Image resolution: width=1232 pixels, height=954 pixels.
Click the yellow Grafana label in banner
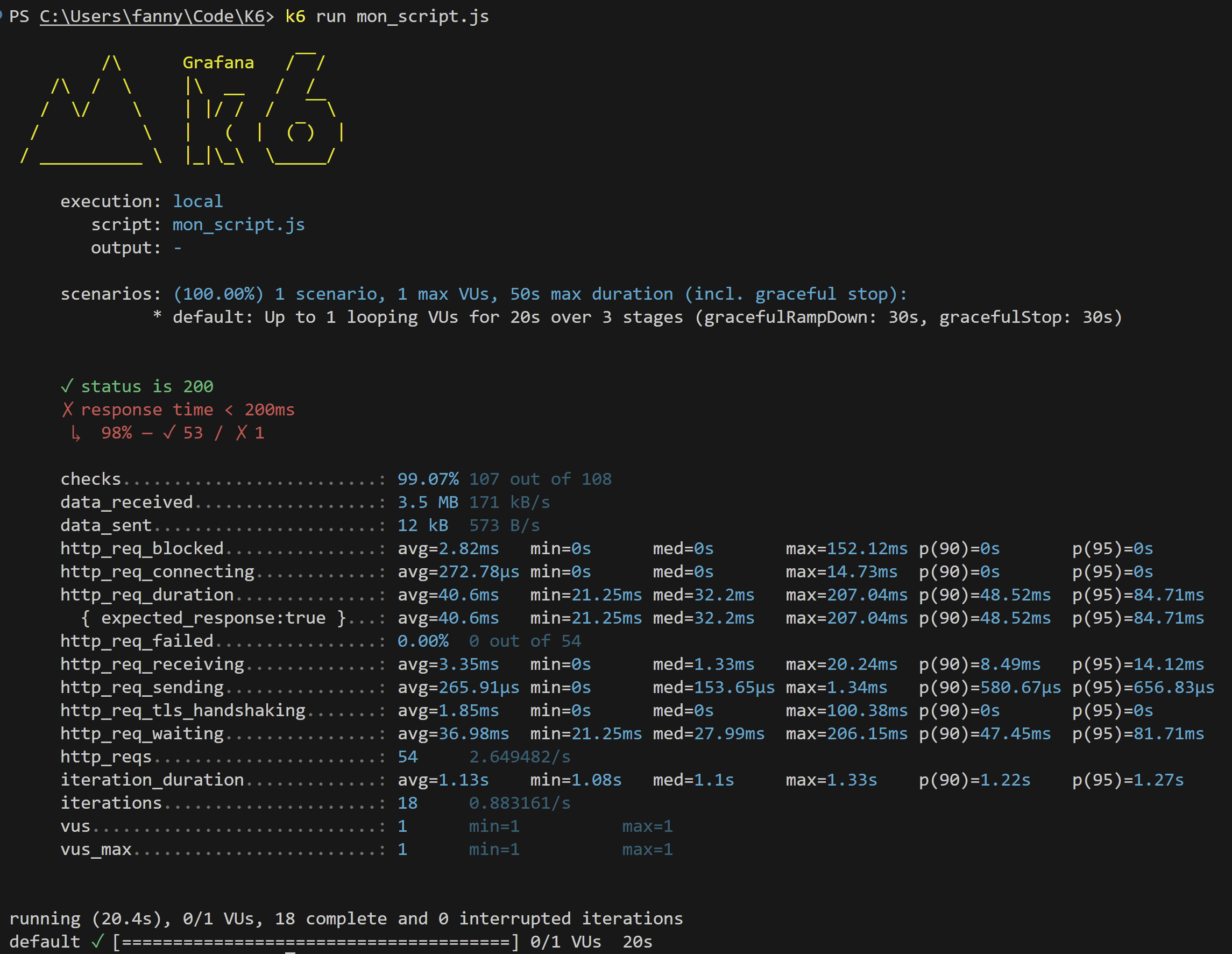(218, 62)
